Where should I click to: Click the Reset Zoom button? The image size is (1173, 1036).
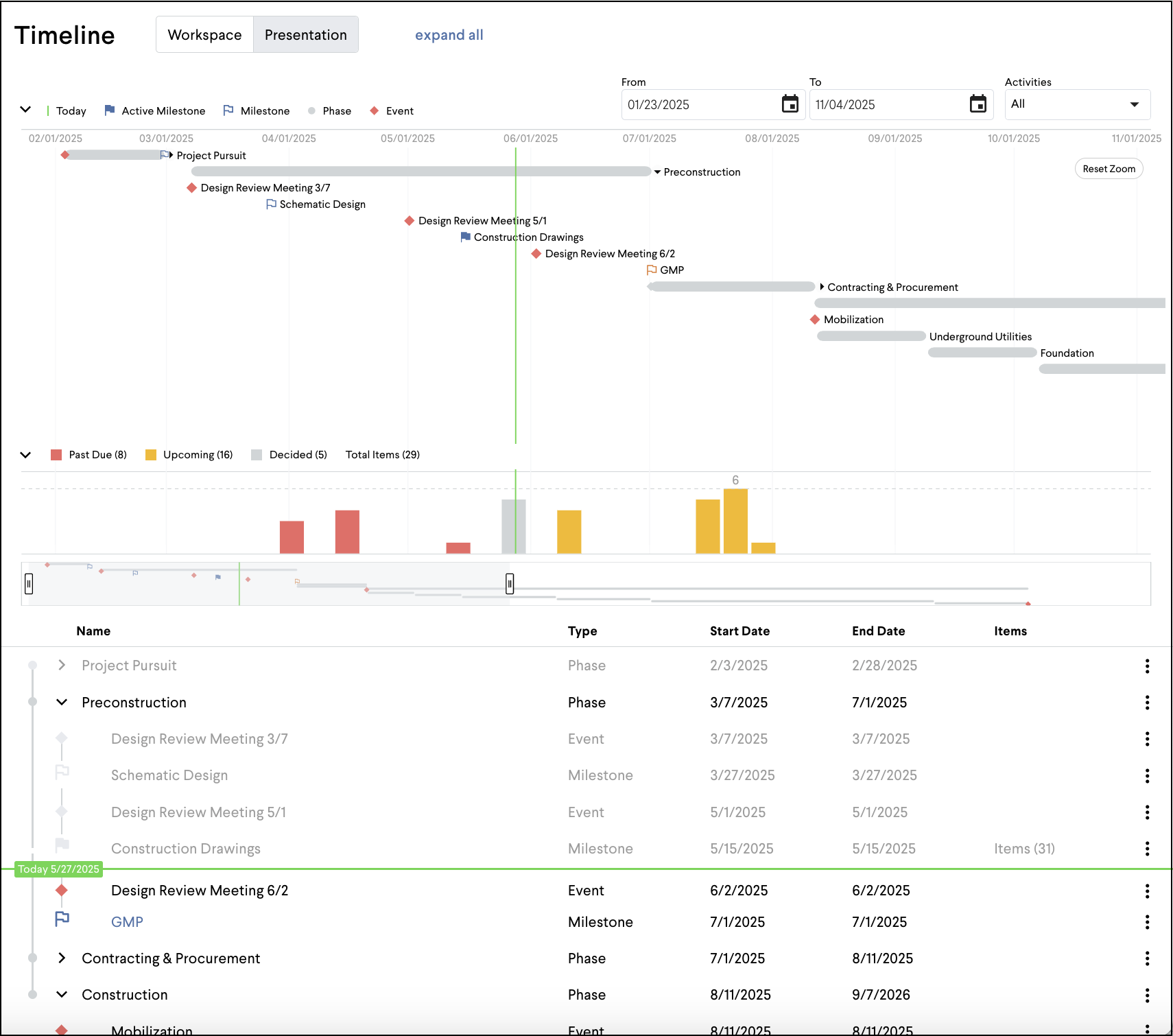tap(1109, 168)
